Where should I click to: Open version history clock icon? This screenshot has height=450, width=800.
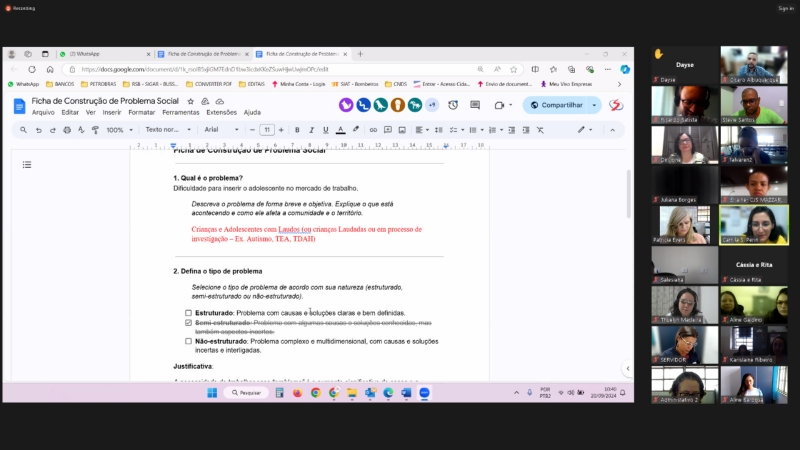pos(453,105)
